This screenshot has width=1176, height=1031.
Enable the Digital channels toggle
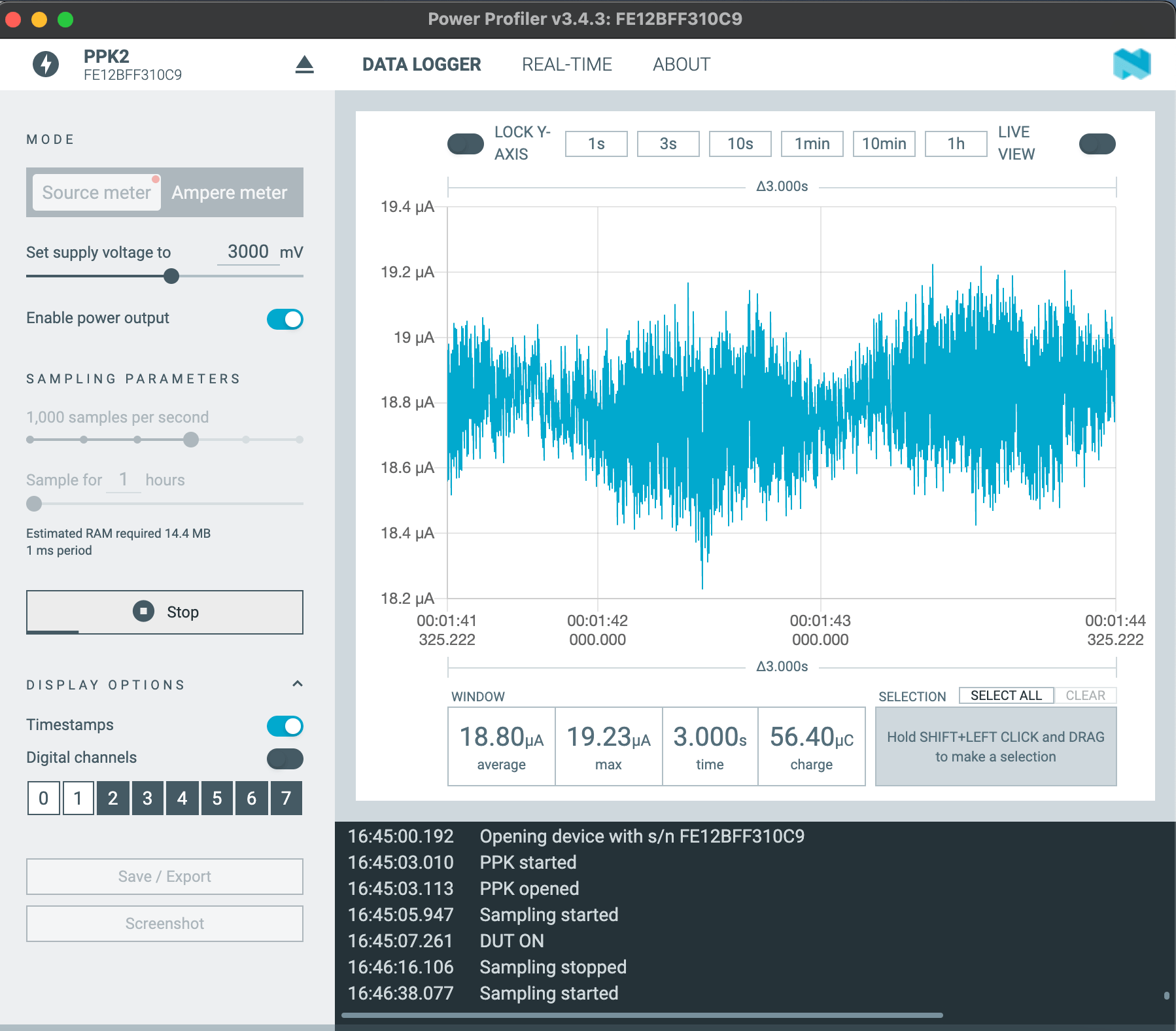[x=285, y=759]
